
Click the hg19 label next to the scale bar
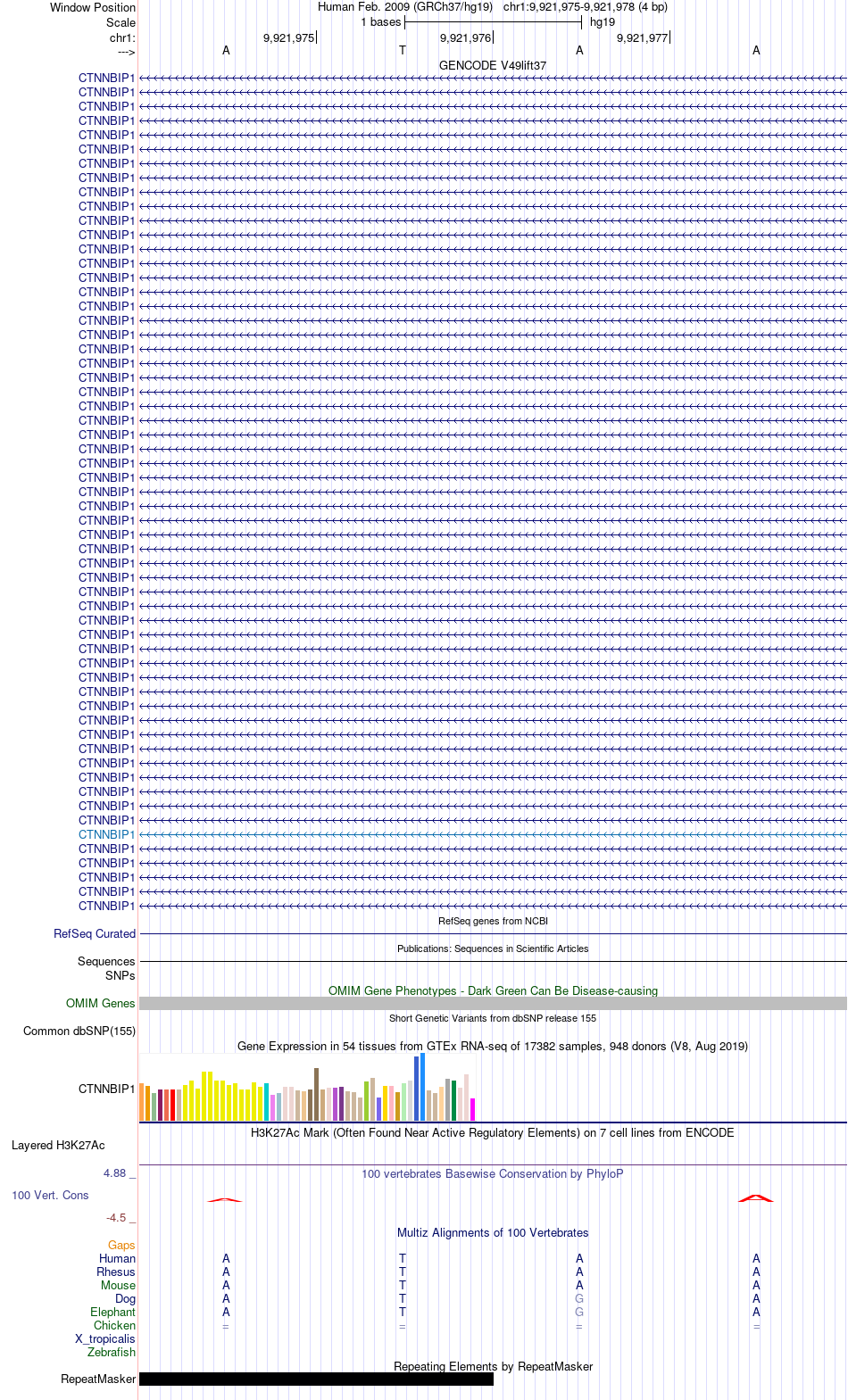[x=603, y=22]
